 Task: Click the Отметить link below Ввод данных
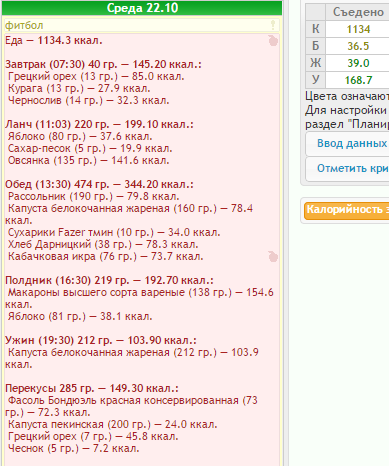pyautogui.click(x=353, y=168)
